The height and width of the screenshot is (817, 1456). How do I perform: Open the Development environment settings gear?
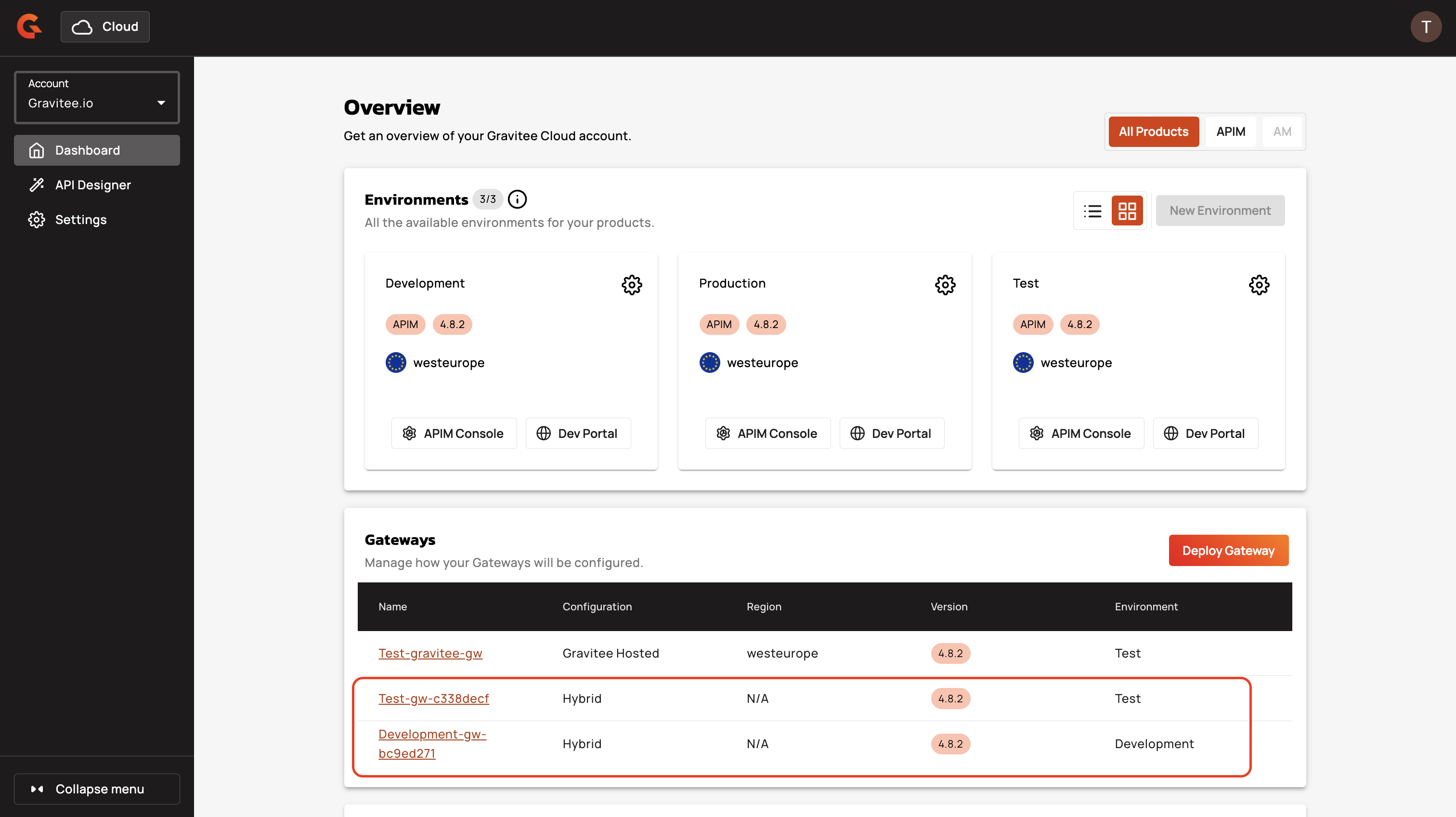tap(631, 284)
